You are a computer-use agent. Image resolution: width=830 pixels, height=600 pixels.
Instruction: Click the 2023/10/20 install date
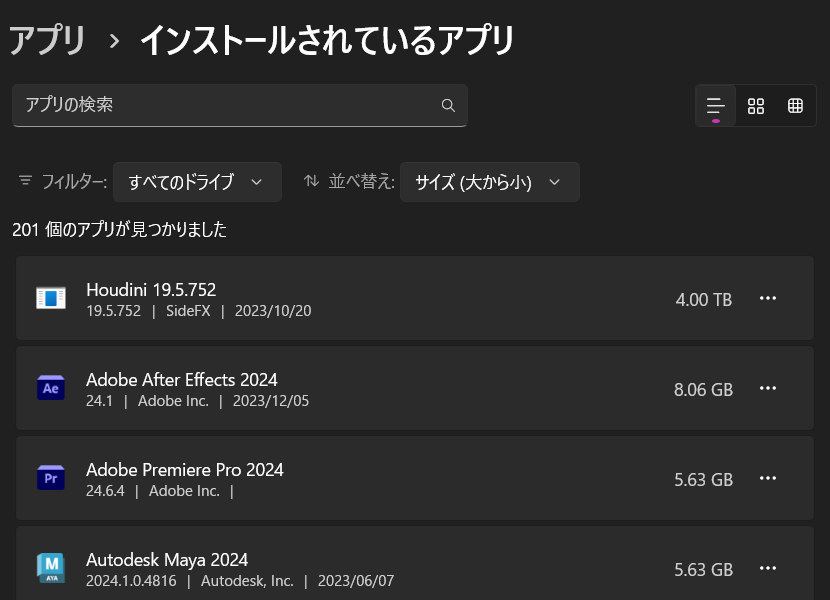tap(273, 311)
